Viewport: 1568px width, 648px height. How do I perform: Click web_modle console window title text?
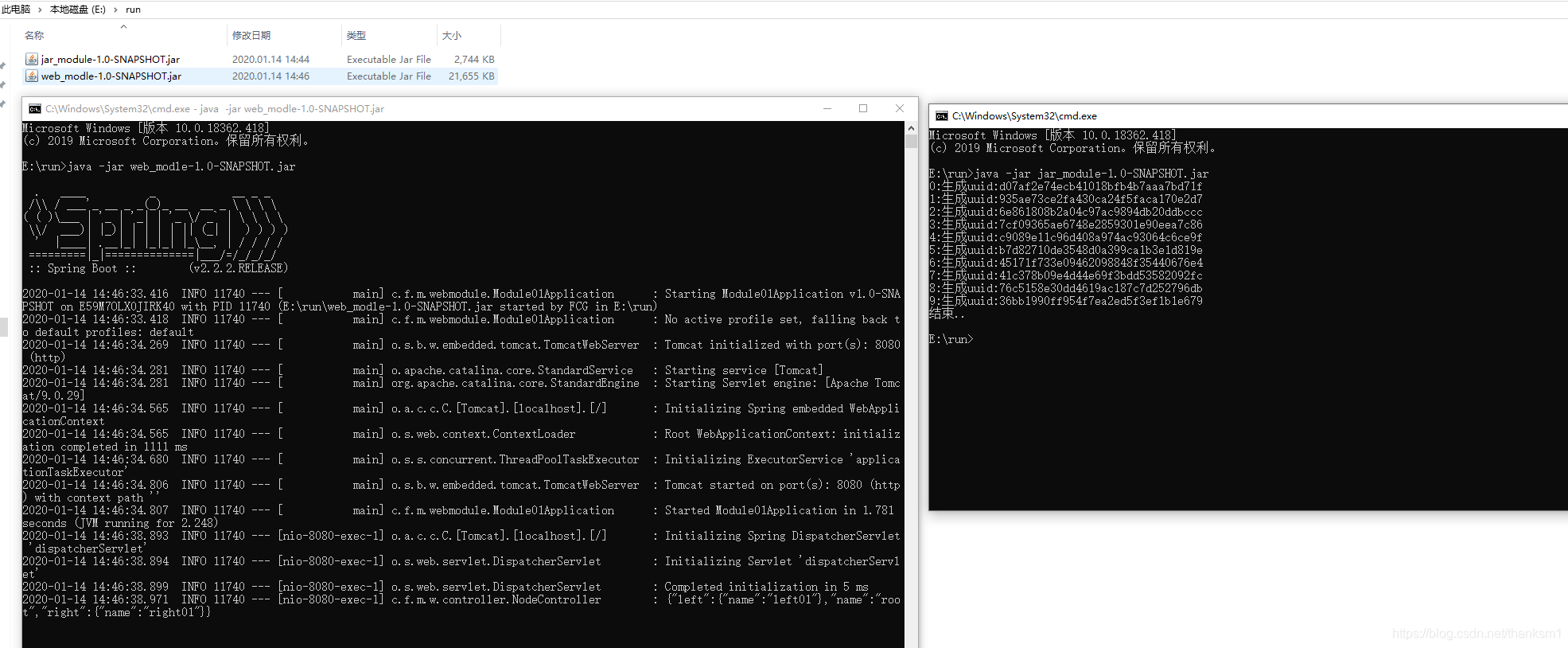[x=215, y=109]
